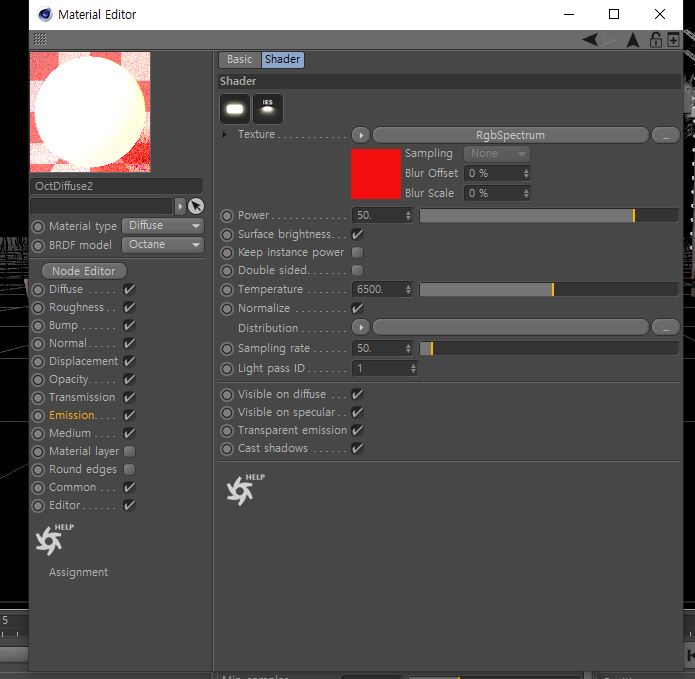Screen dimensions: 695x679
Task: Click arrow next to layer field
Action: tap(180, 206)
